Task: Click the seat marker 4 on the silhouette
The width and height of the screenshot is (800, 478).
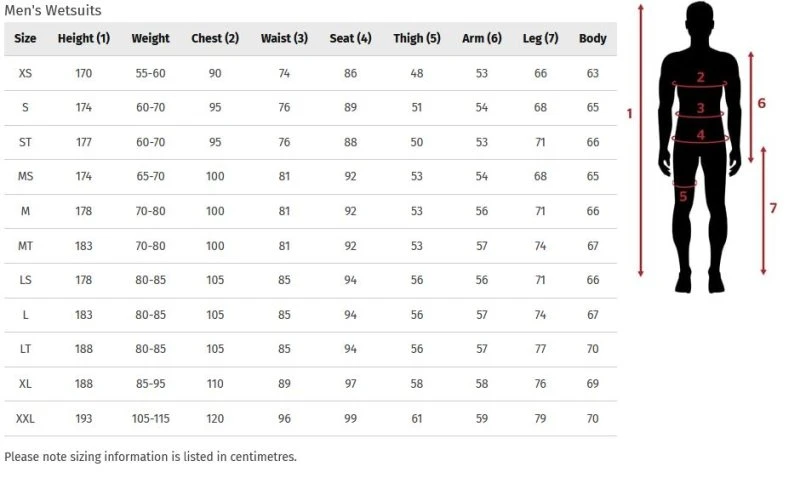Action: point(701,134)
